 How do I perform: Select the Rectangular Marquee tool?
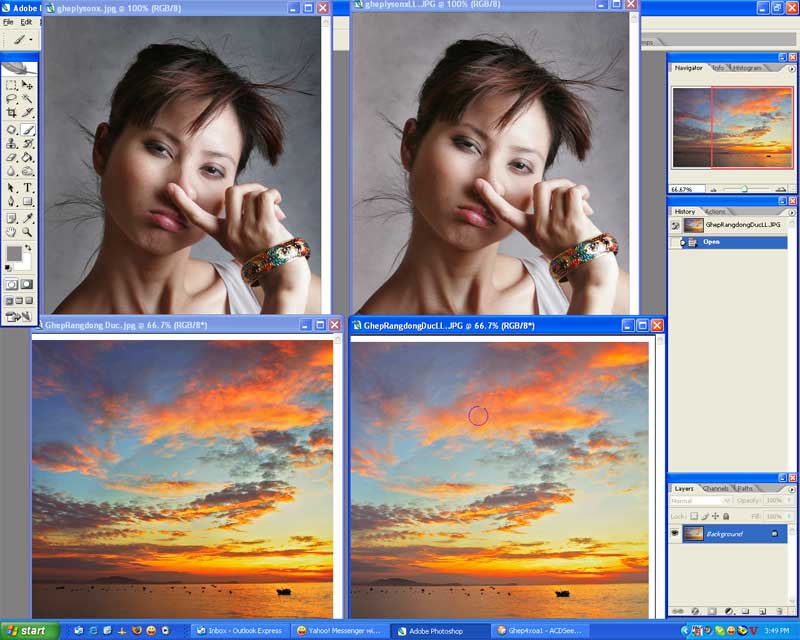[x=12, y=86]
